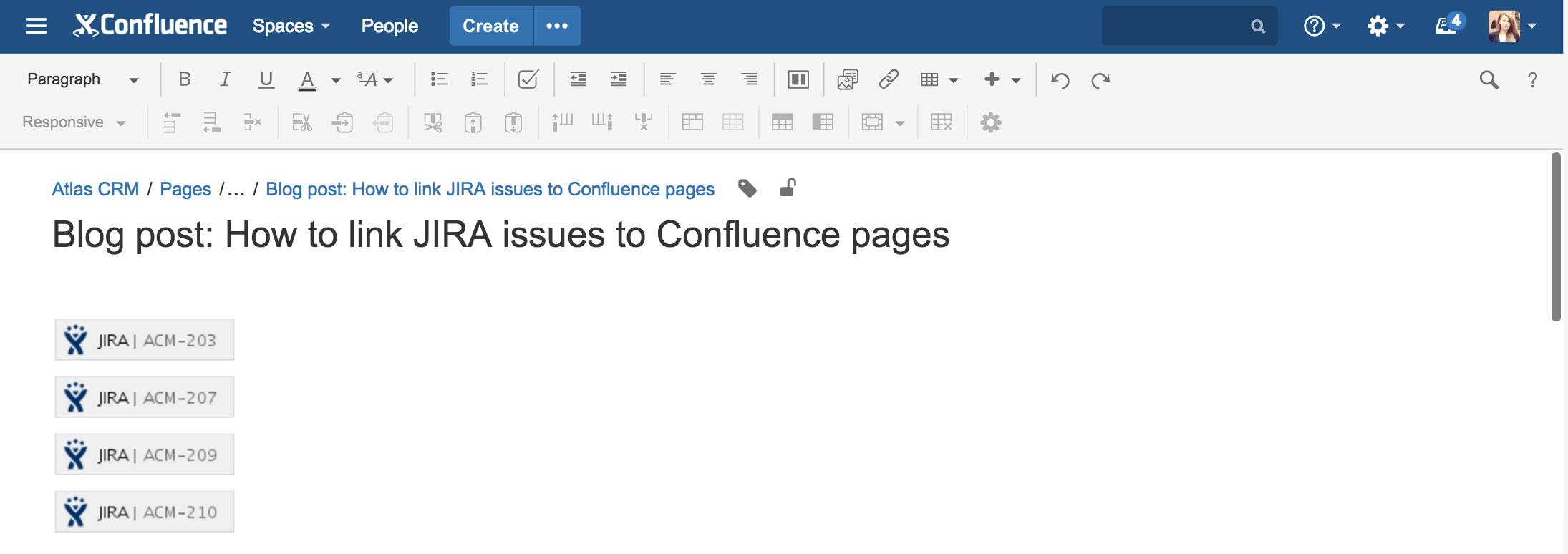The height and width of the screenshot is (554, 1568).
Task: Apply the text color A button
Action: pos(307,79)
